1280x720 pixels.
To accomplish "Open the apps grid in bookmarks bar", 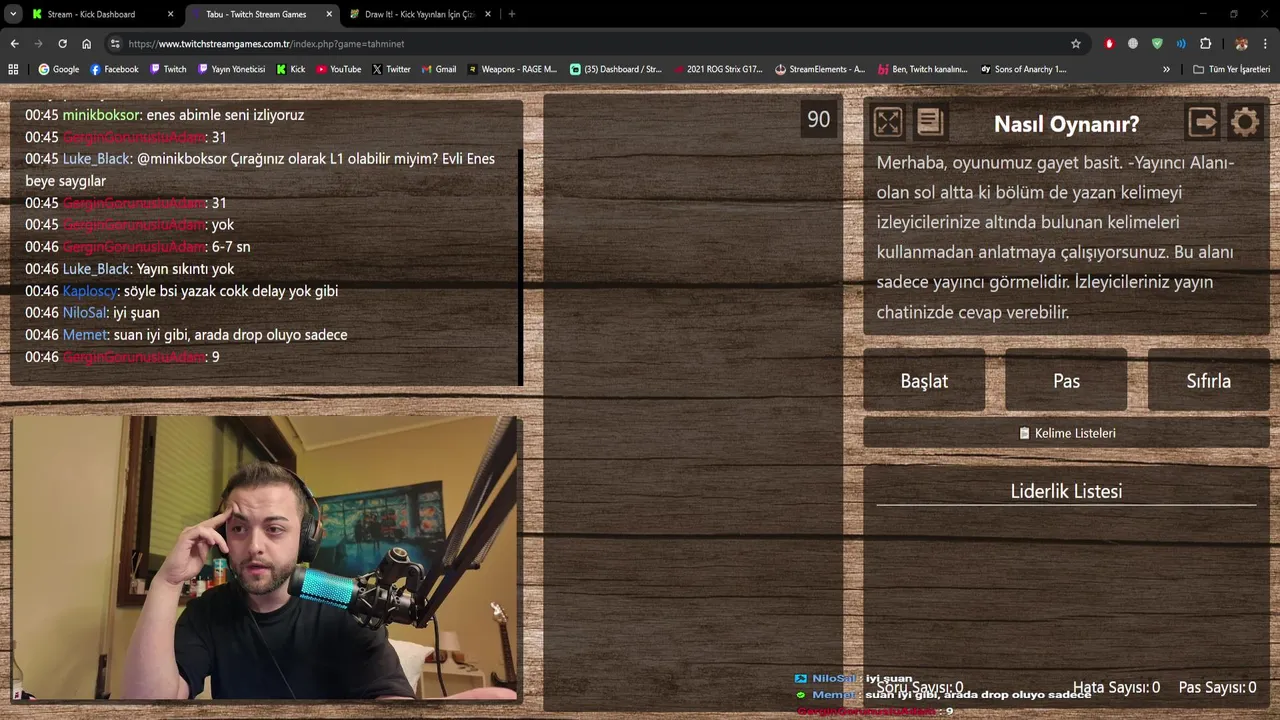I will [13, 69].
